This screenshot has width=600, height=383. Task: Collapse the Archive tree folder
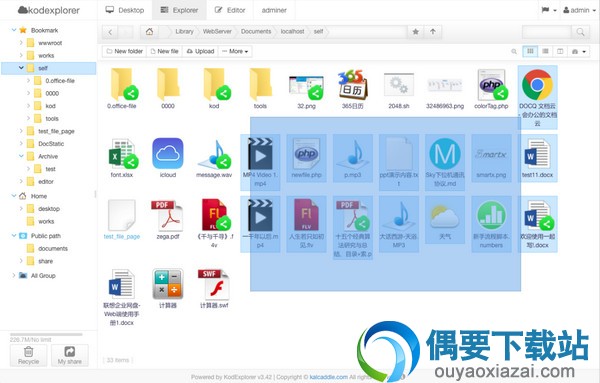[21, 156]
